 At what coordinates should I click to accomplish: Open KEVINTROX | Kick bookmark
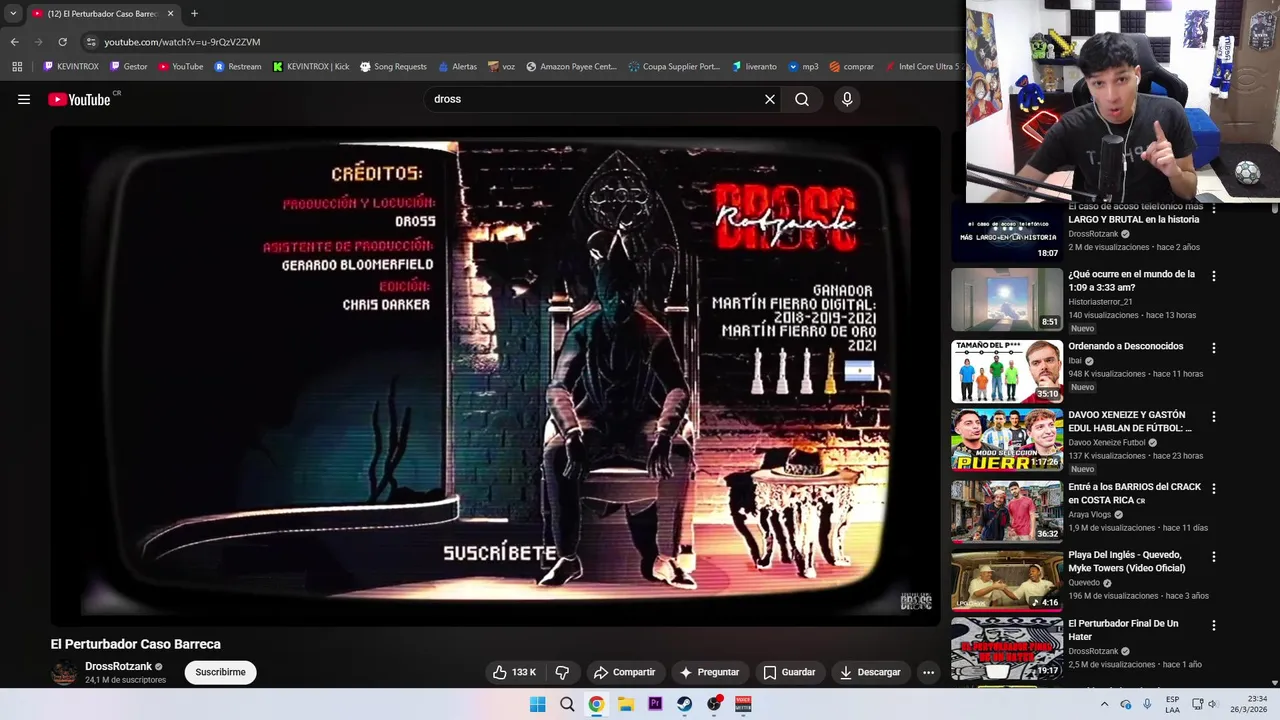coord(311,67)
